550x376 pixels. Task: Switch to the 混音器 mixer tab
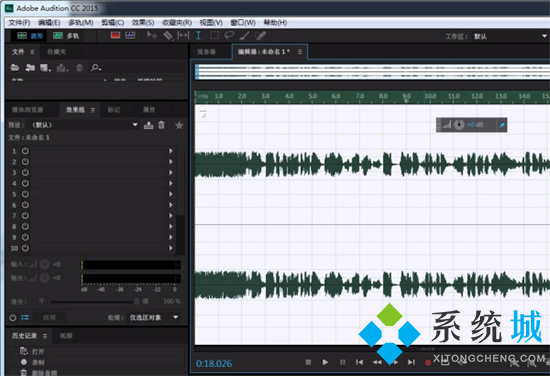pyautogui.click(x=206, y=52)
